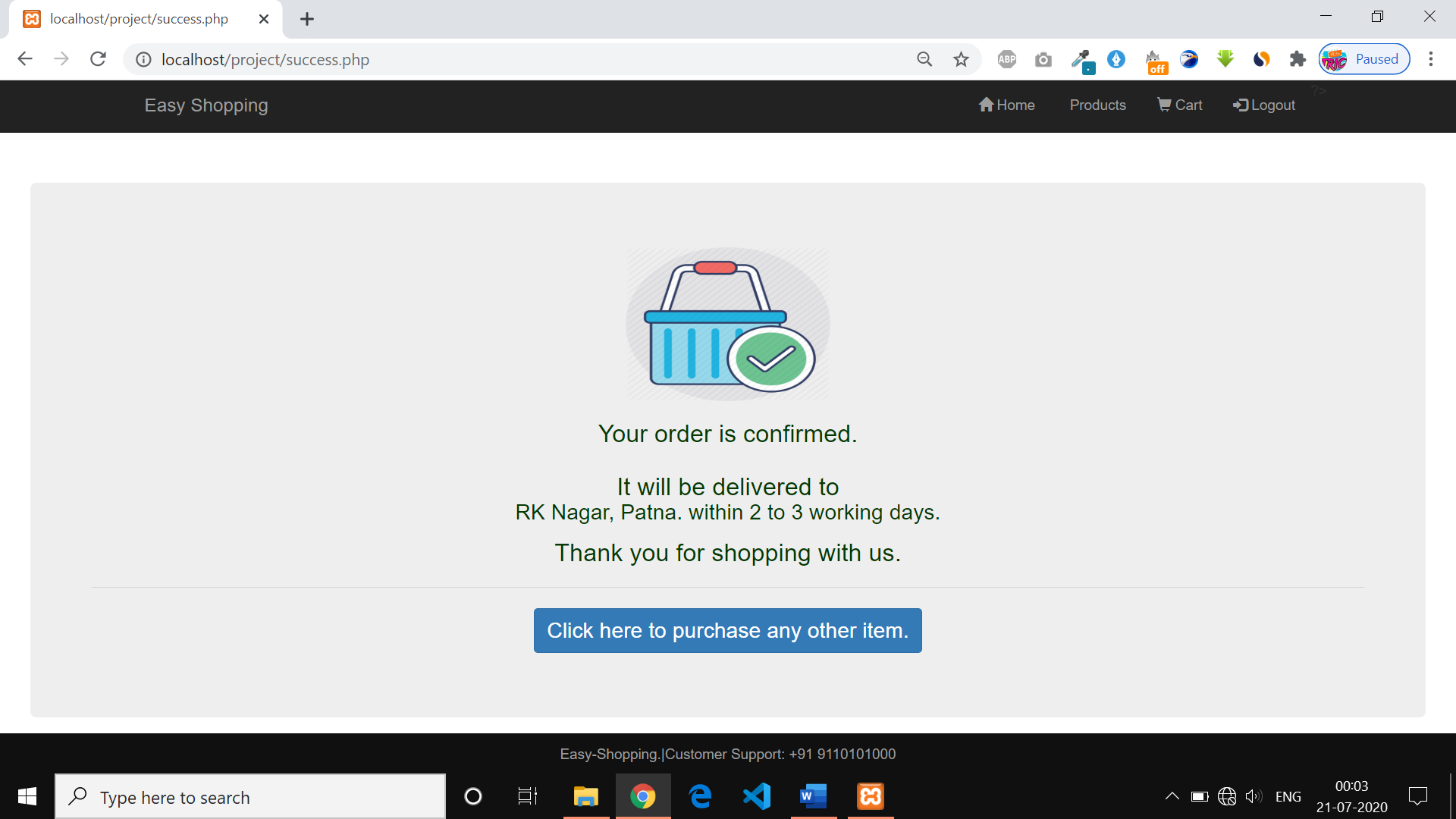
Task: Click the Windows search box
Action: point(250,797)
